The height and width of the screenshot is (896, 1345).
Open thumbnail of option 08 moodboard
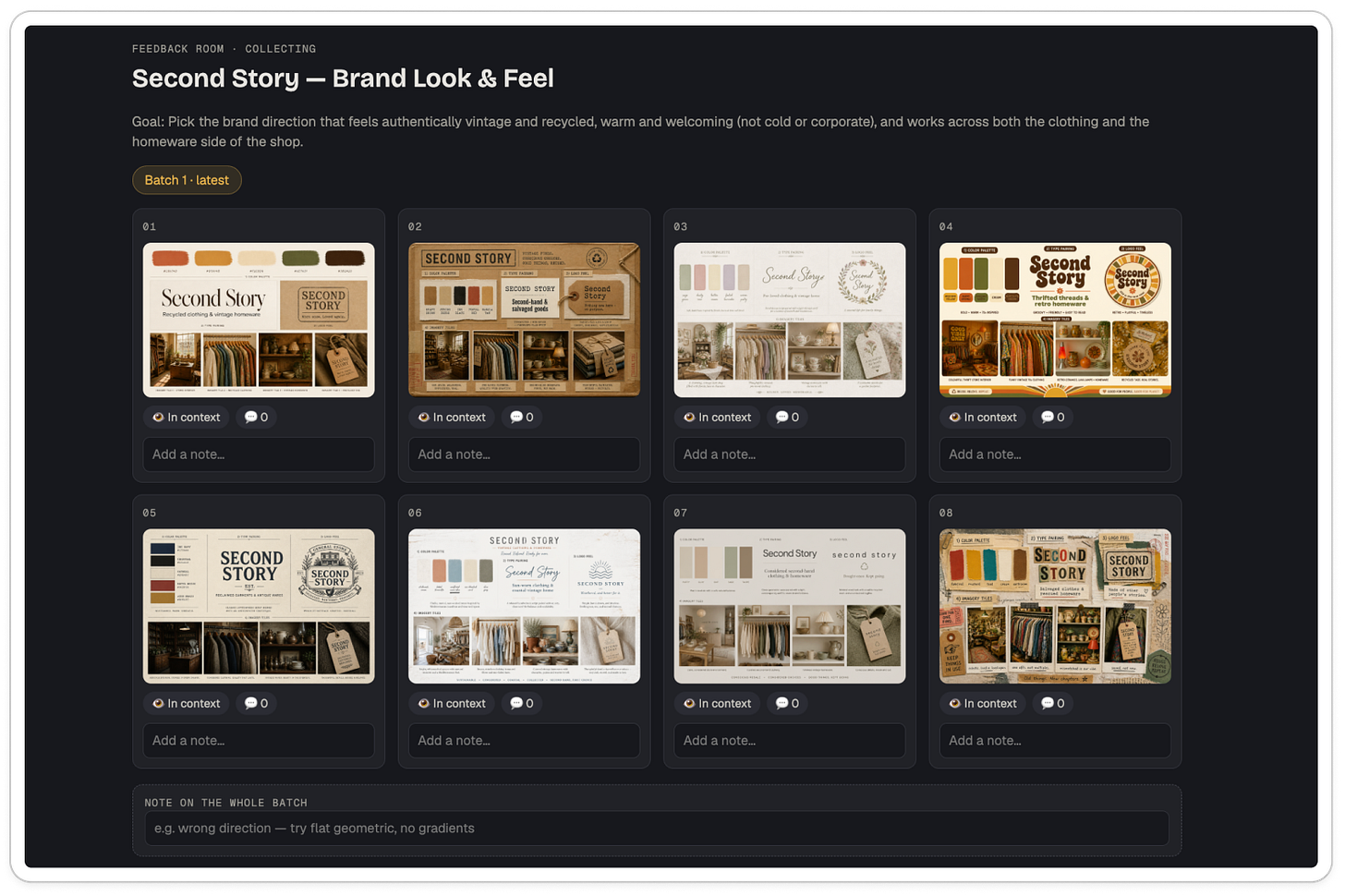[x=1055, y=606]
